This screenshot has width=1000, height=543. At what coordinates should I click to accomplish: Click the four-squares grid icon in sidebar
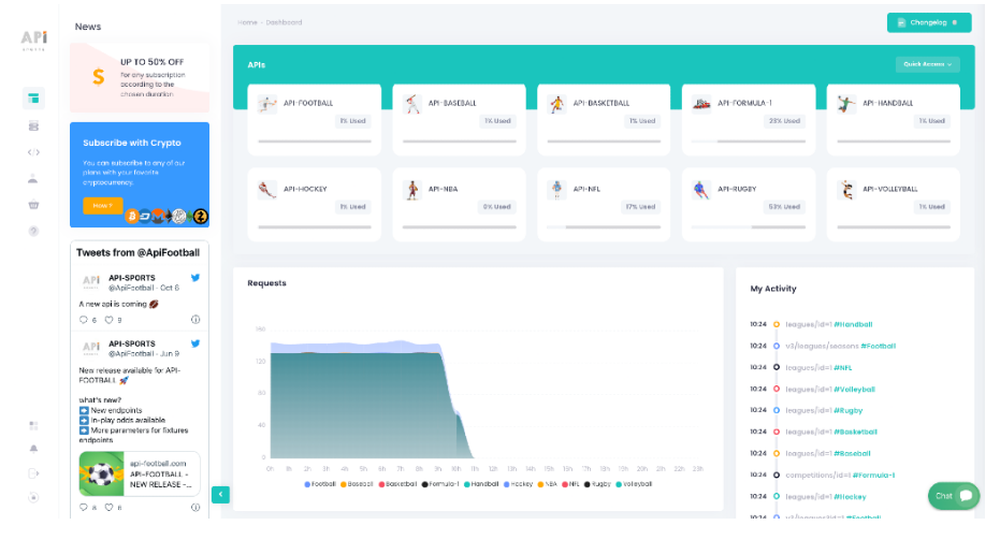tap(34, 426)
